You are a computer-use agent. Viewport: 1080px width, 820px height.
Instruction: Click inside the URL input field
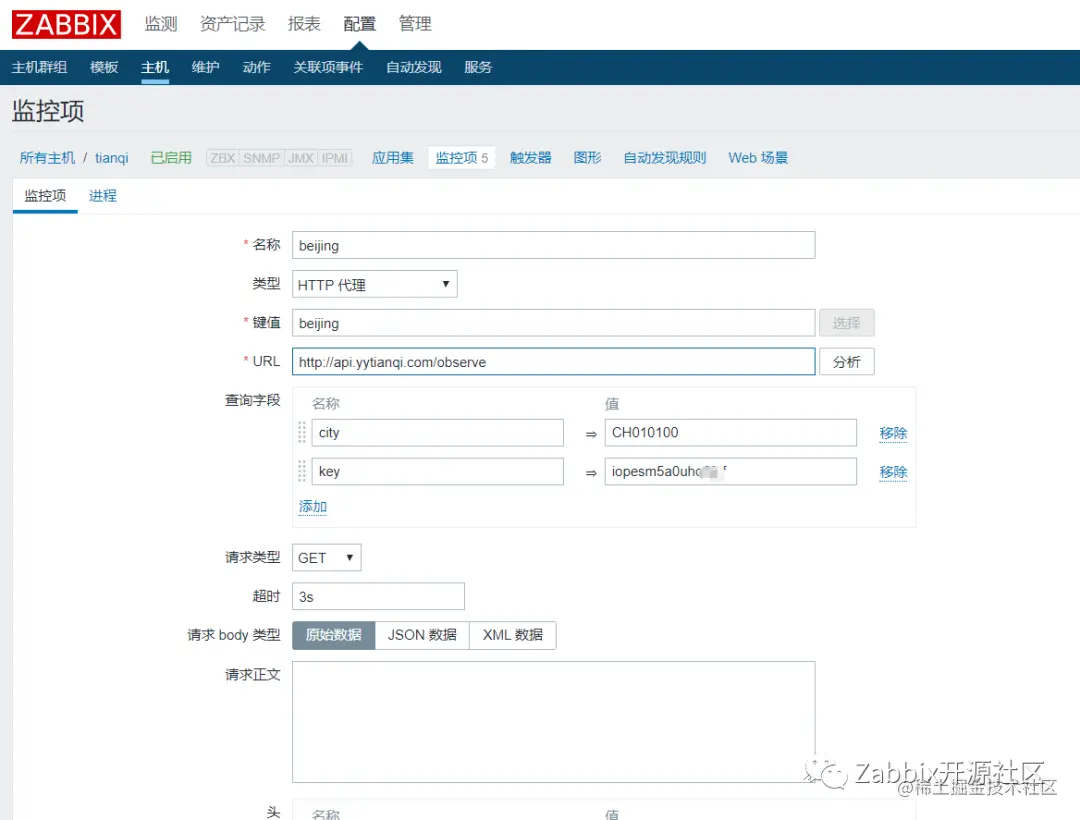click(553, 361)
